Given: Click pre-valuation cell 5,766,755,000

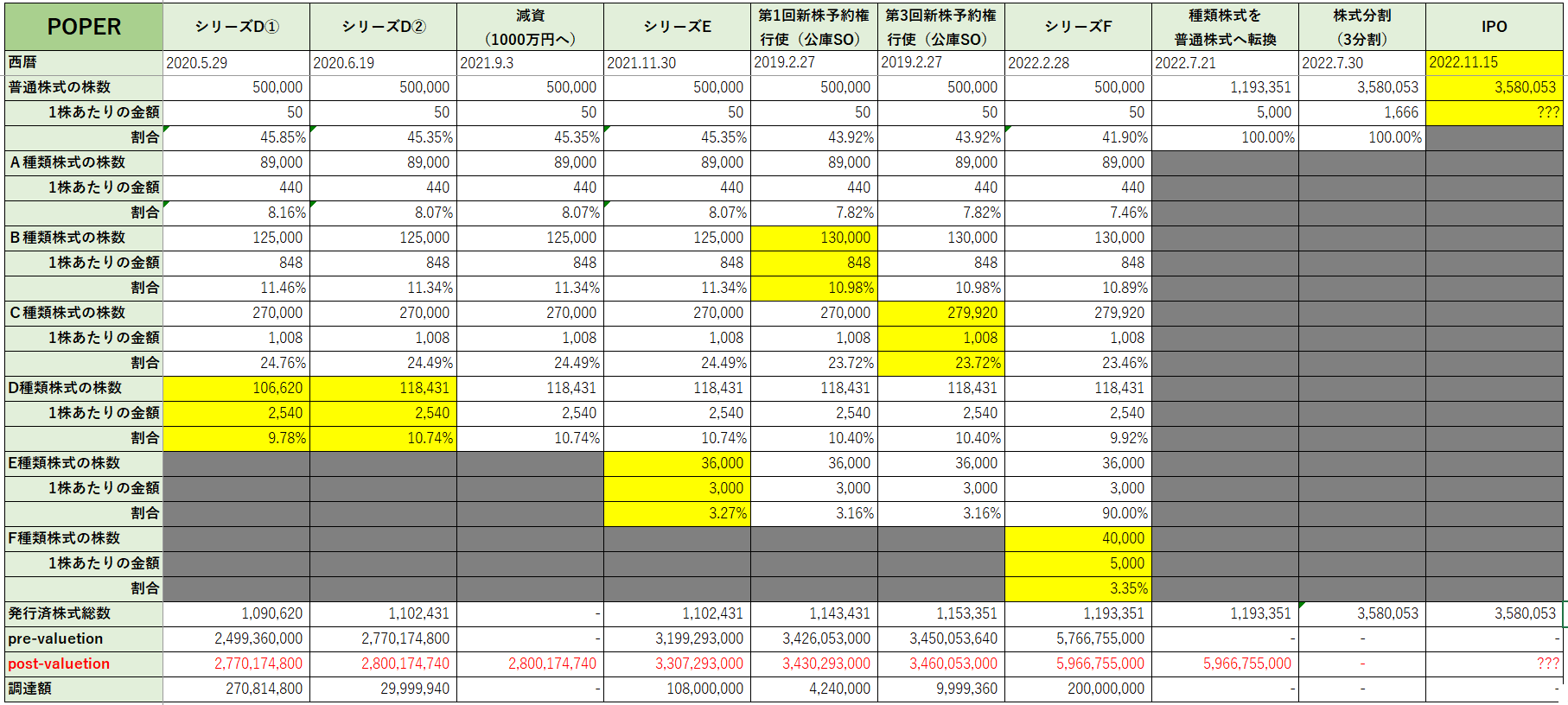Looking at the screenshot, I should 1078,638.
